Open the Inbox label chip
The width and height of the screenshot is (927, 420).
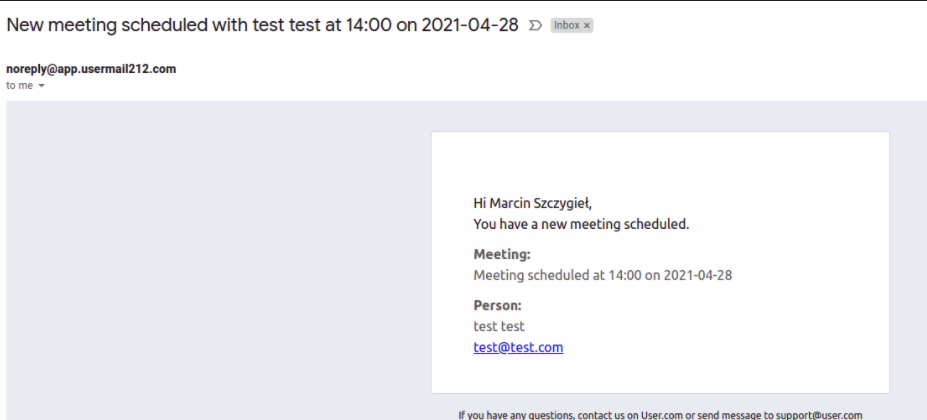point(567,25)
